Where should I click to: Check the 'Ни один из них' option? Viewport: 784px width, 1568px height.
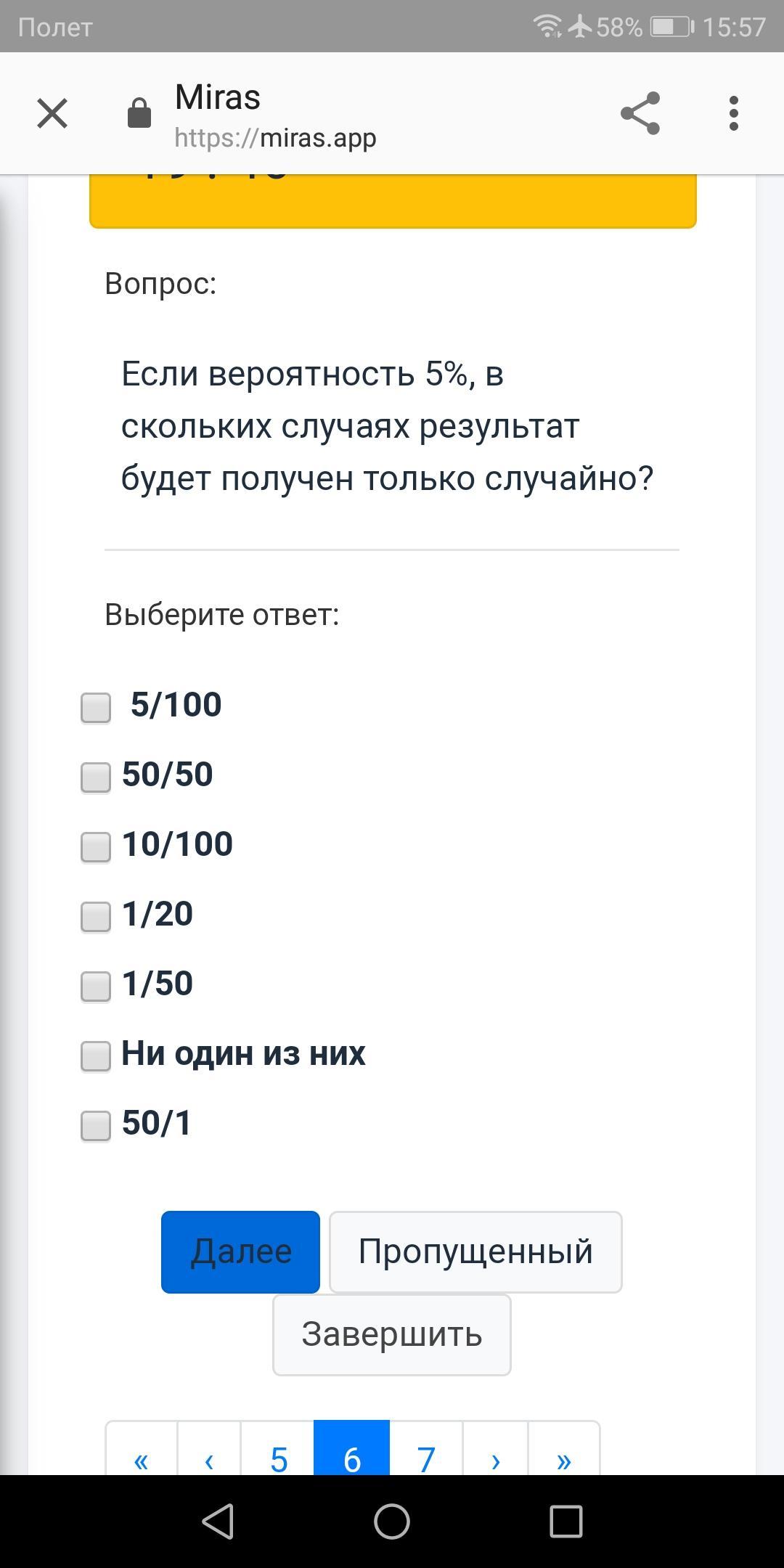point(96,1055)
